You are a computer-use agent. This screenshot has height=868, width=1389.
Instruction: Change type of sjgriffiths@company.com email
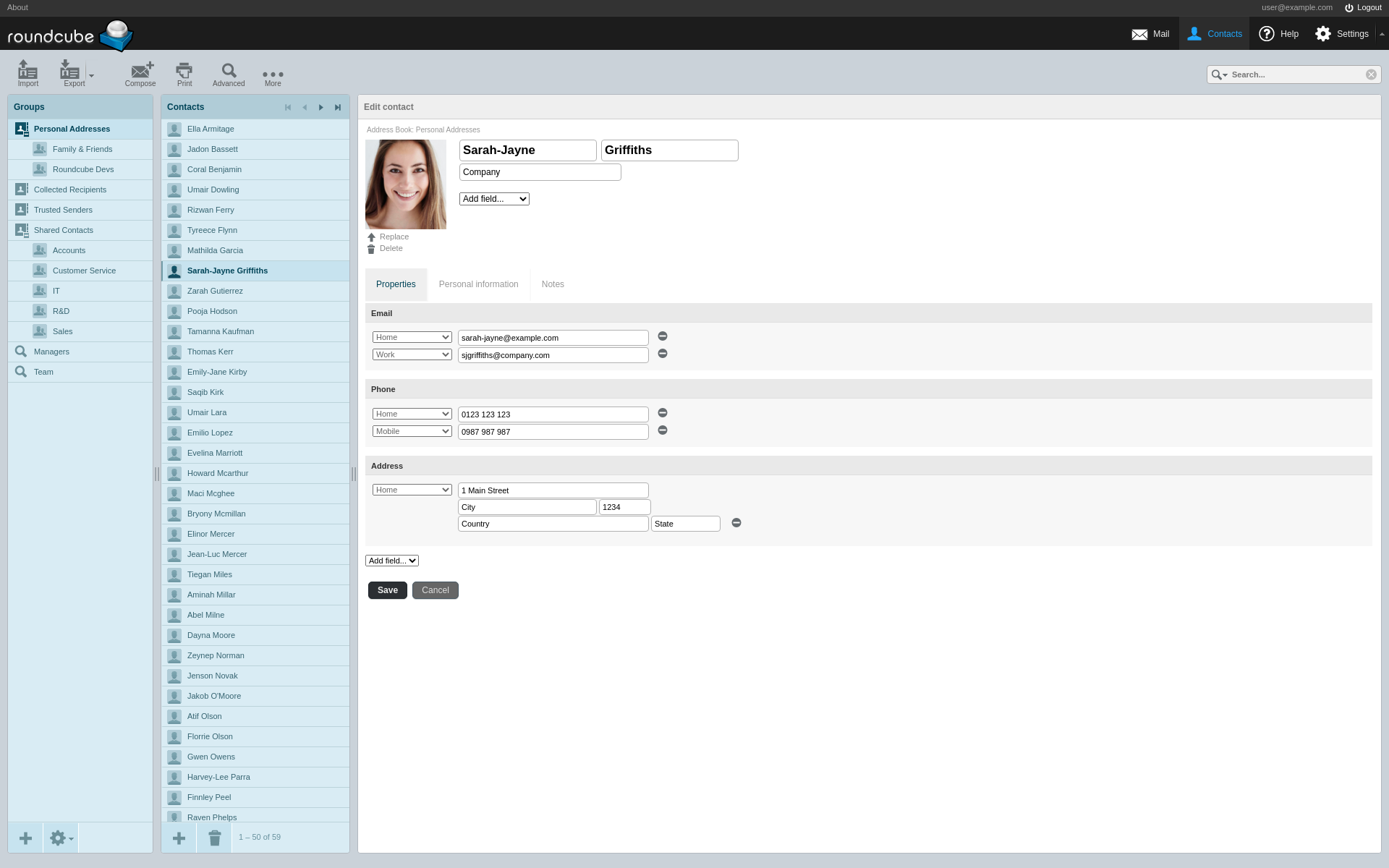pos(412,354)
